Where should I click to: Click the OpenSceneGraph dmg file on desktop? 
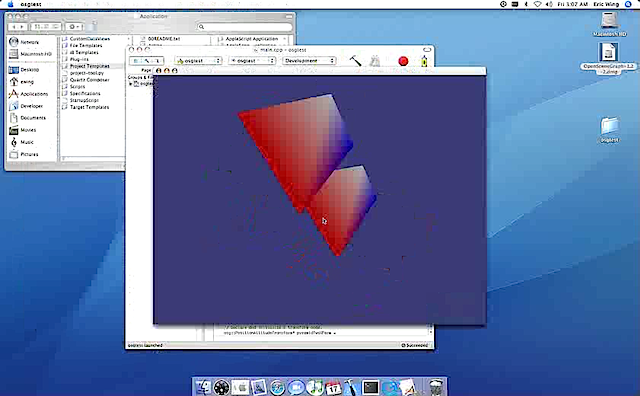pos(608,53)
